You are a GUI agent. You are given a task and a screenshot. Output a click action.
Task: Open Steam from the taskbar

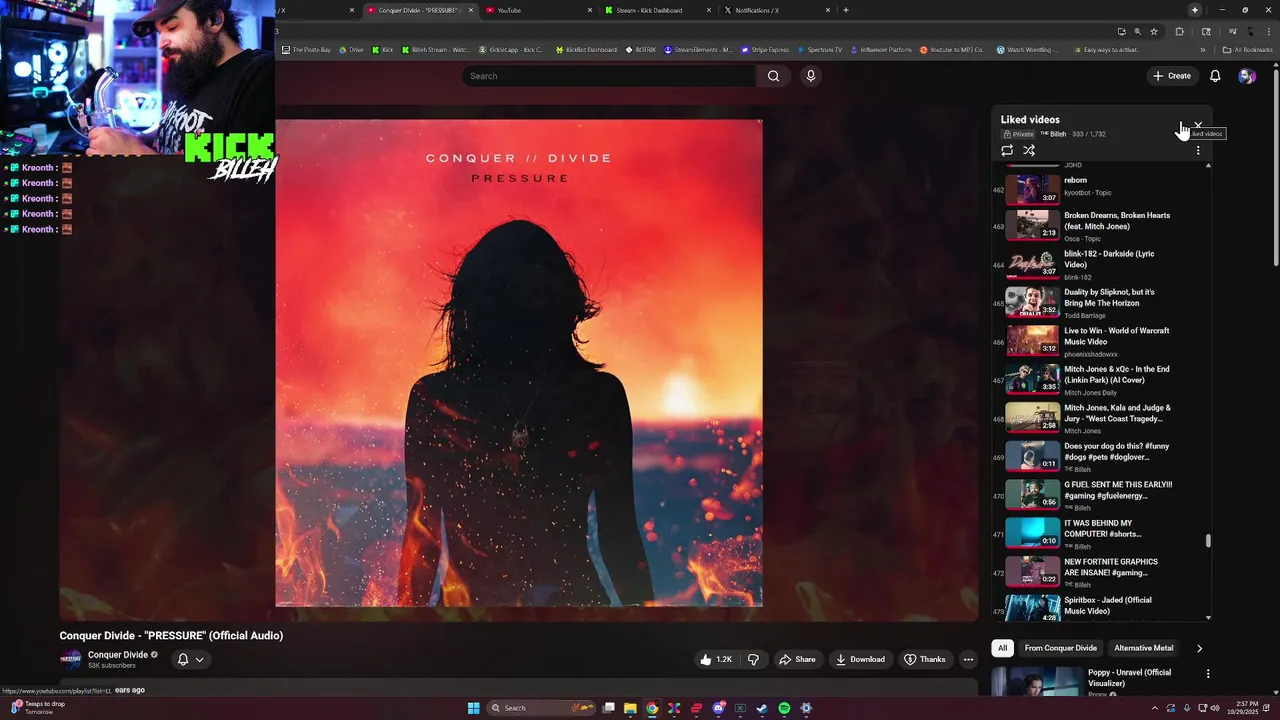click(x=762, y=708)
